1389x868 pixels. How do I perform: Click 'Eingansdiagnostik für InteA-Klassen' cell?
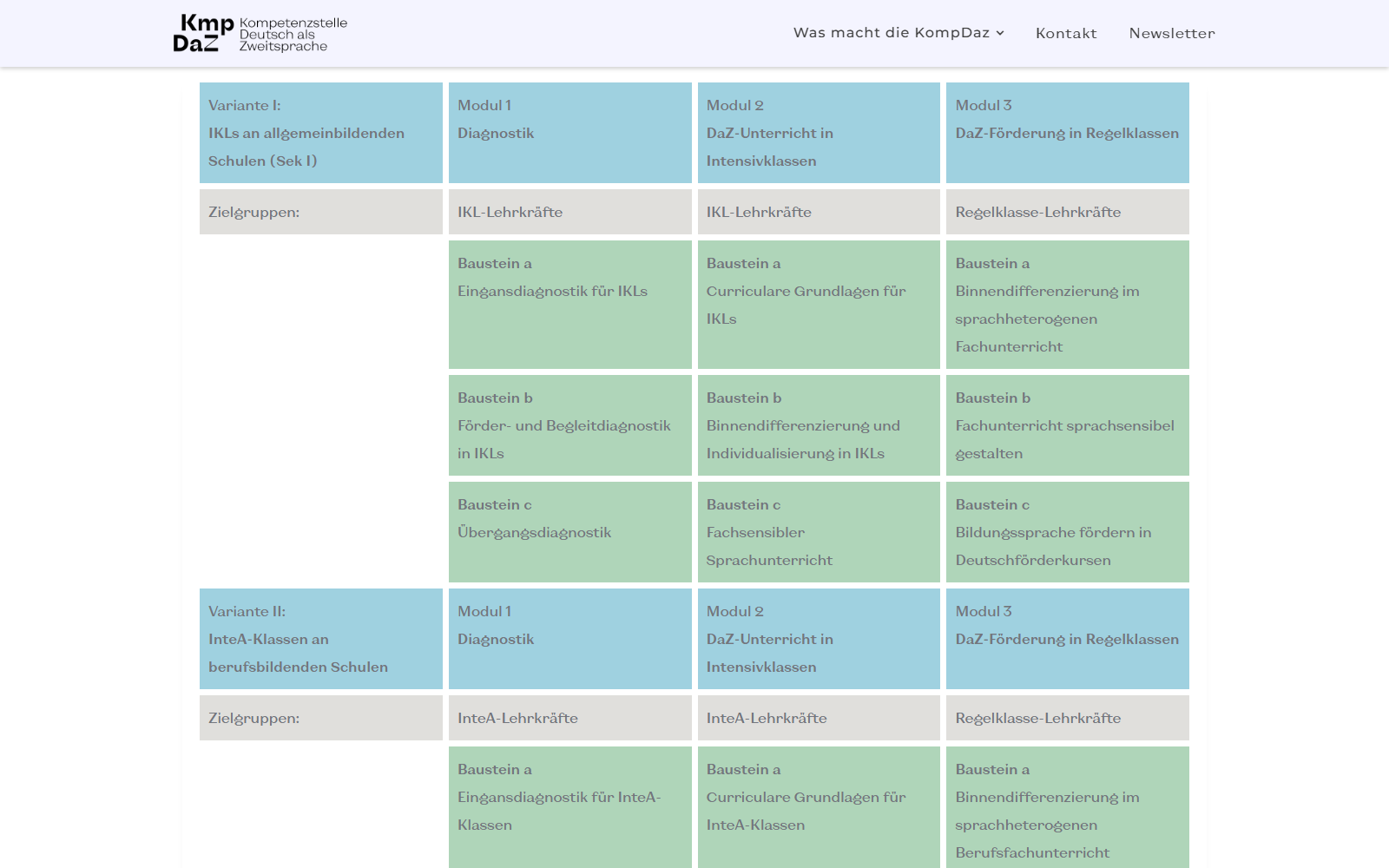click(x=570, y=807)
